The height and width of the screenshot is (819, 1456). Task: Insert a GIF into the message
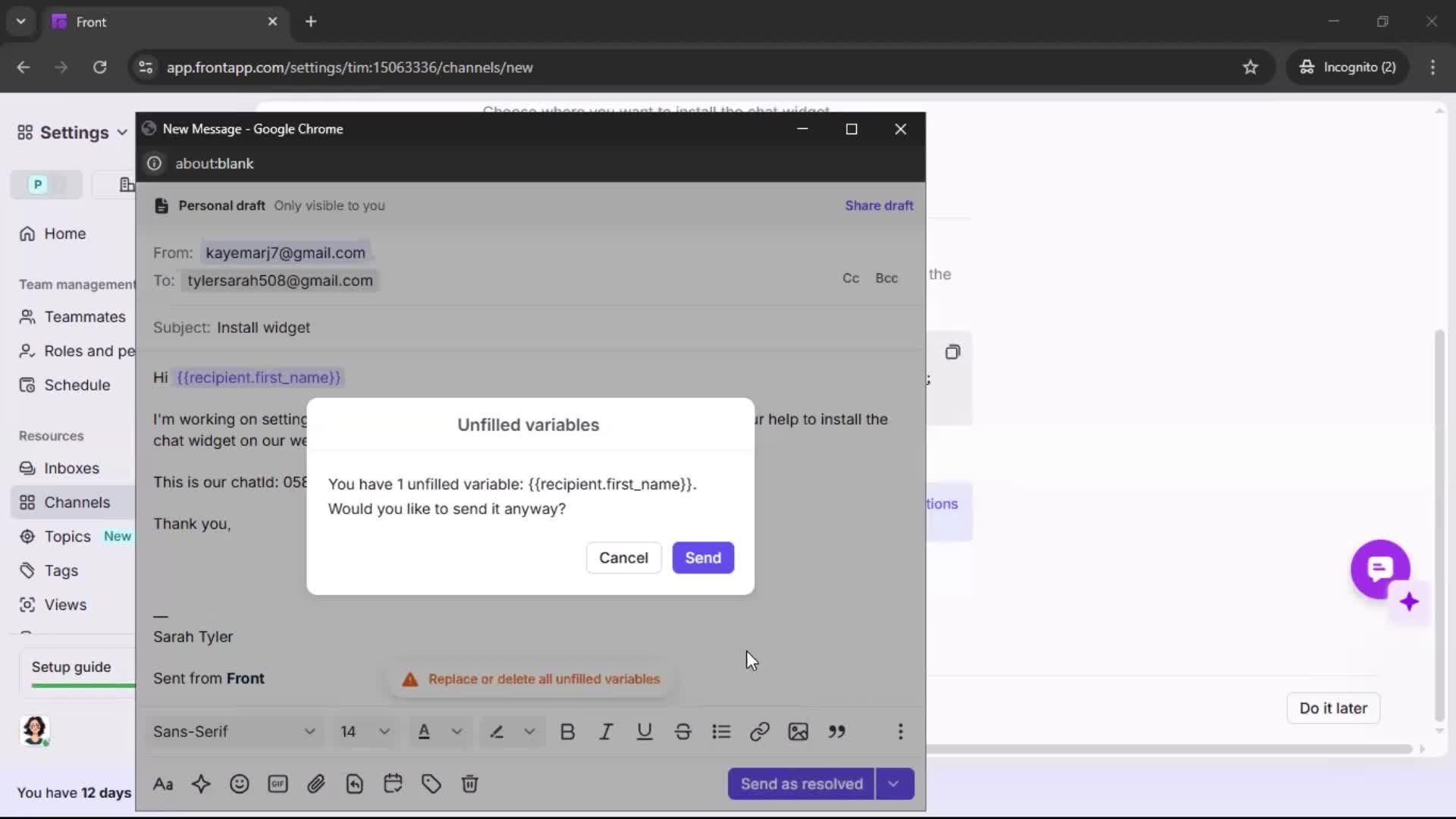coord(278,783)
